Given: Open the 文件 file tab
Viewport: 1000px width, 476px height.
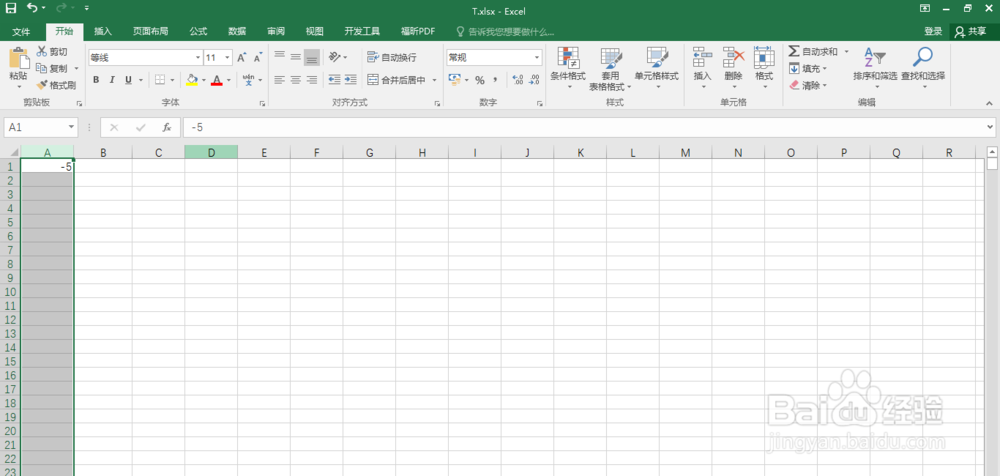Looking at the screenshot, I should [21, 31].
